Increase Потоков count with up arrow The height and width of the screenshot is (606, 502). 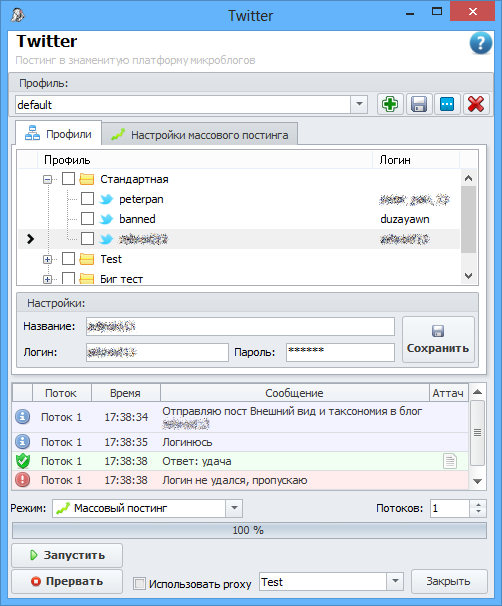(478, 504)
